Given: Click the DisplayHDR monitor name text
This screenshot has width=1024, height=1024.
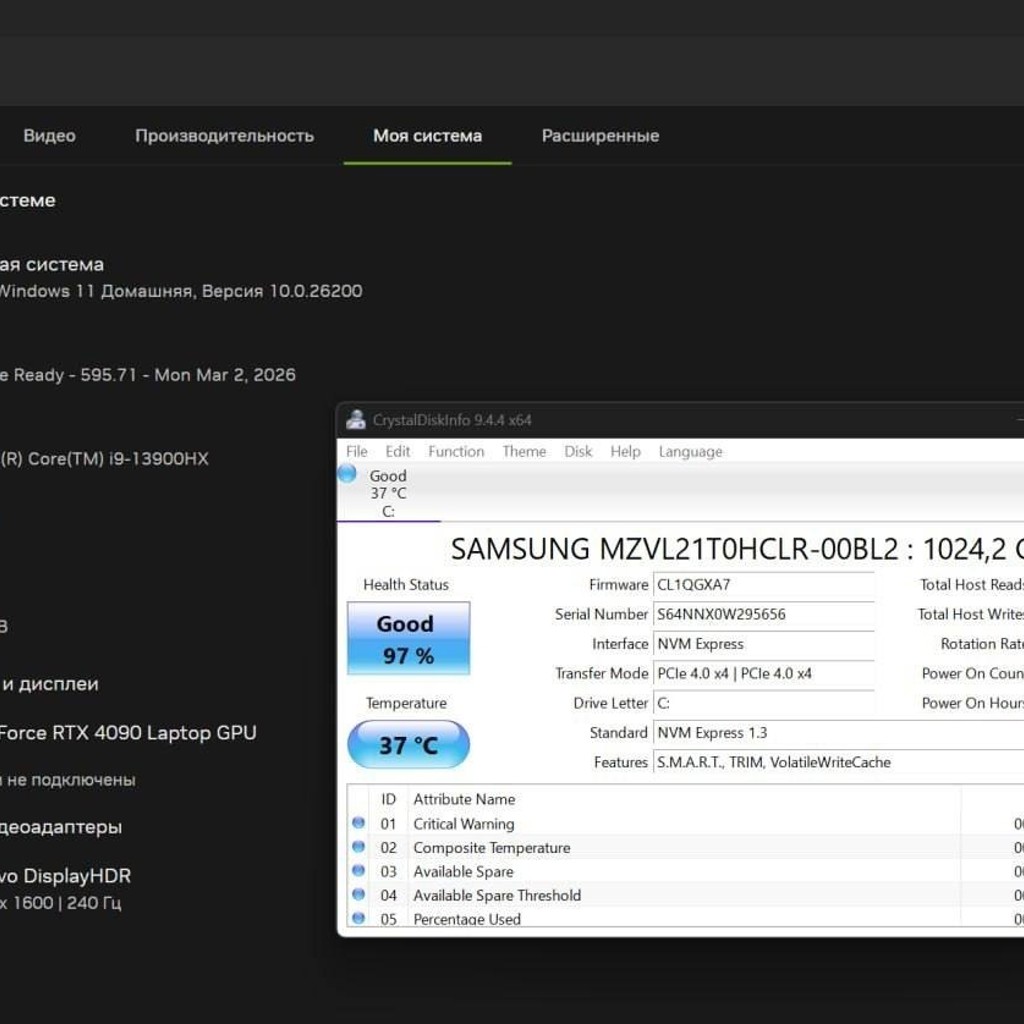Looking at the screenshot, I should (x=65, y=876).
